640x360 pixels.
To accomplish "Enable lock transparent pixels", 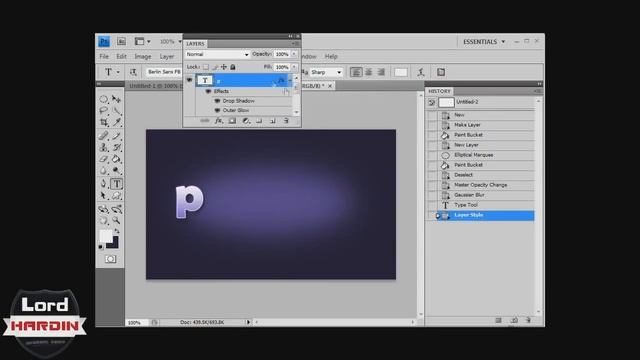I will tap(206, 67).
